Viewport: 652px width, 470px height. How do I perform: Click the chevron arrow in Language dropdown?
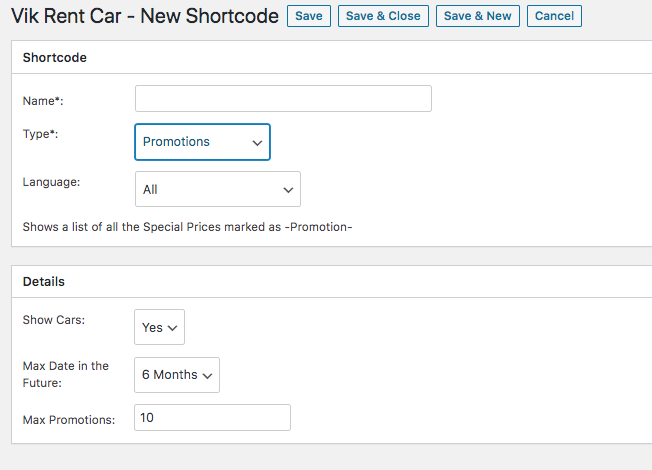point(288,190)
